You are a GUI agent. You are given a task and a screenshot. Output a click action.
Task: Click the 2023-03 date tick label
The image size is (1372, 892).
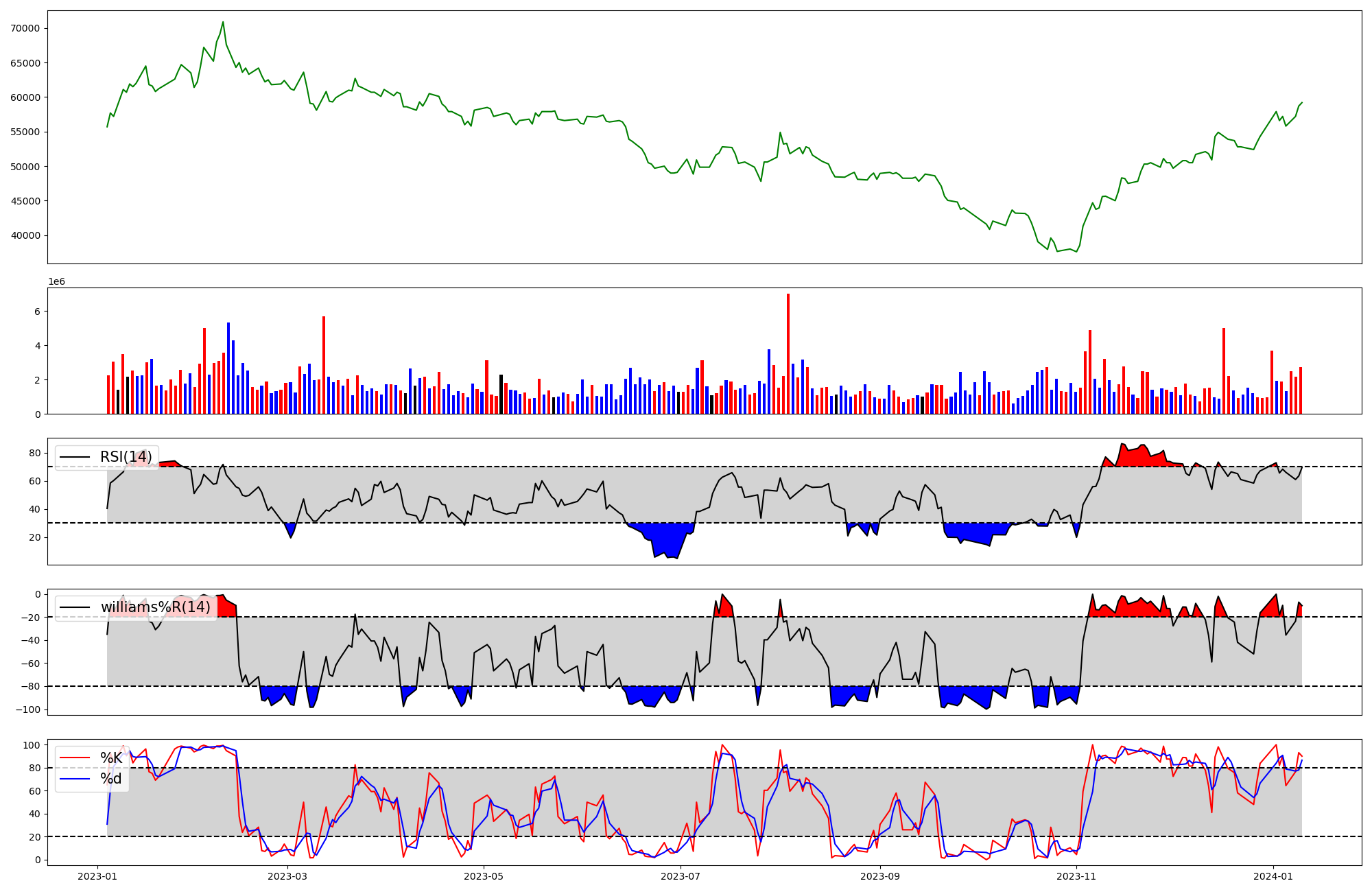tap(287, 876)
